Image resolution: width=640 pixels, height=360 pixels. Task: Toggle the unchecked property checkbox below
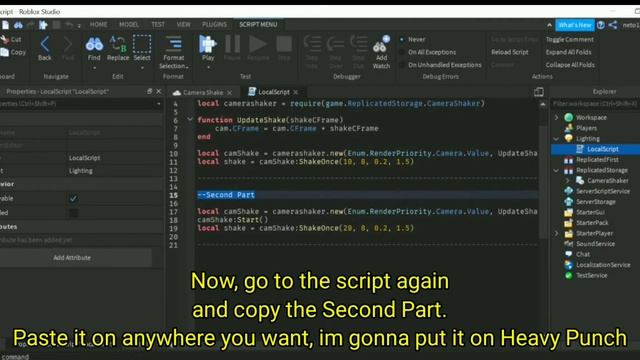[73, 213]
